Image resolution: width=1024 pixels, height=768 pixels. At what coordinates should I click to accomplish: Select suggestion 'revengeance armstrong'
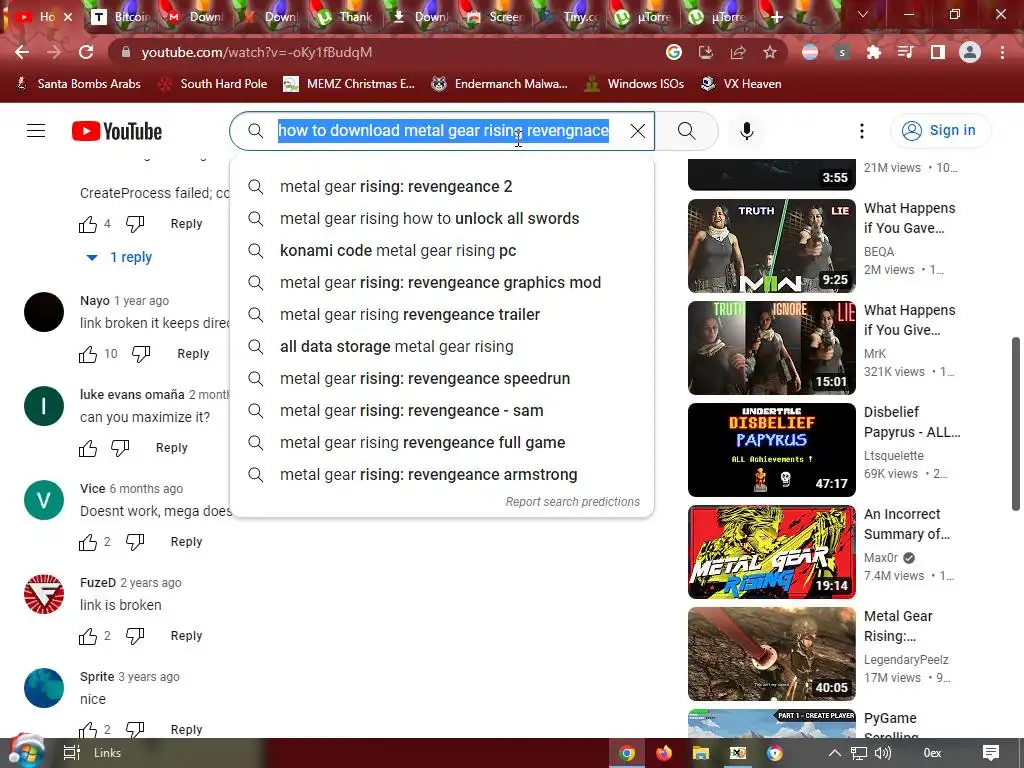pos(442,475)
